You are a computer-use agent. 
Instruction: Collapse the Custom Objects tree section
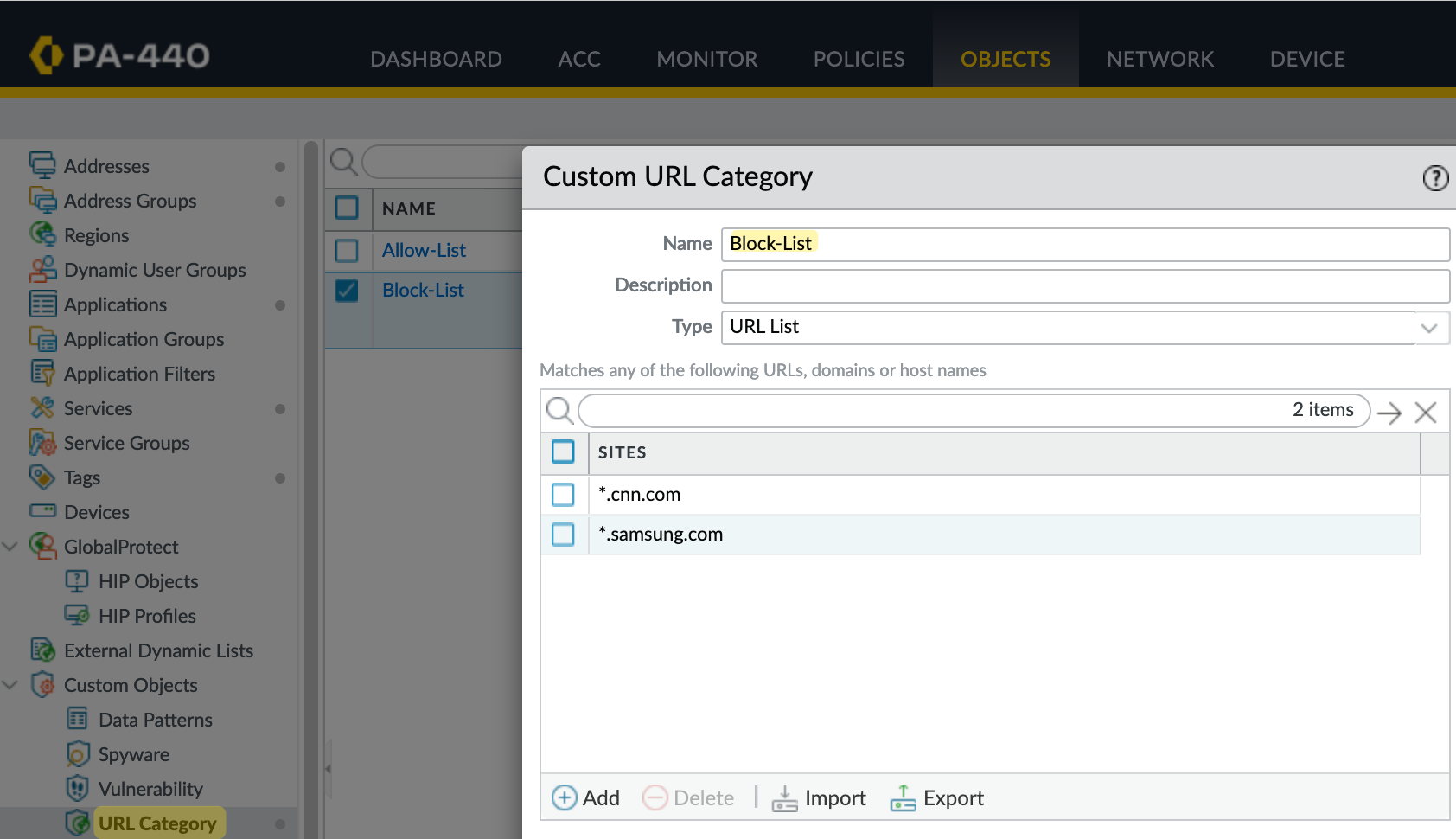tap(10, 684)
